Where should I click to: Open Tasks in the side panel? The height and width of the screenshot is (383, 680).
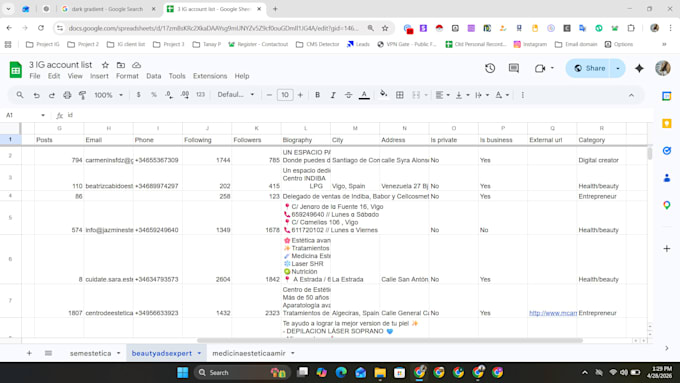pyautogui.click(x=667, y=151)
